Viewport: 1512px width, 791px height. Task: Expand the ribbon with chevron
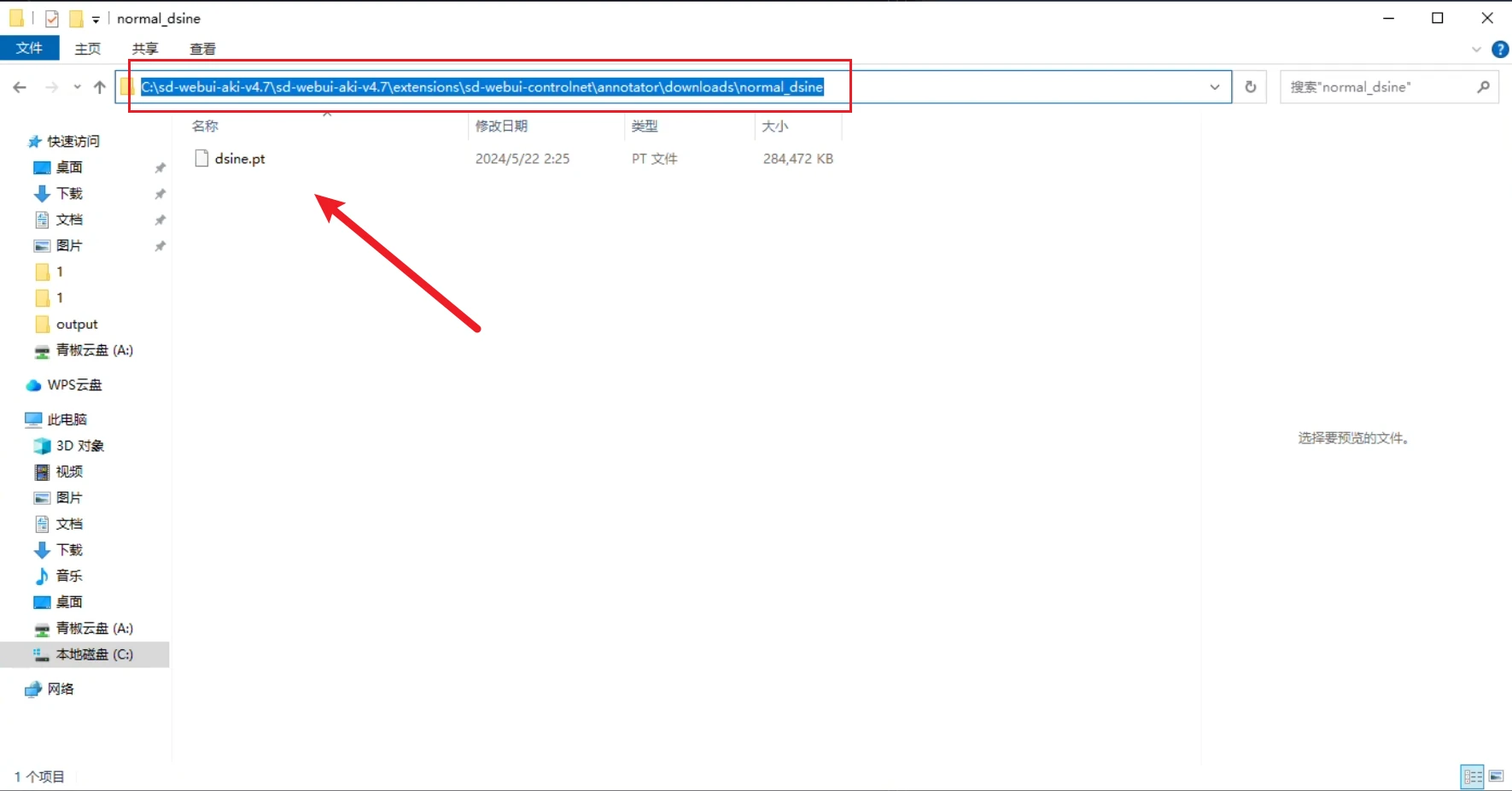(x=1476, y=50)
